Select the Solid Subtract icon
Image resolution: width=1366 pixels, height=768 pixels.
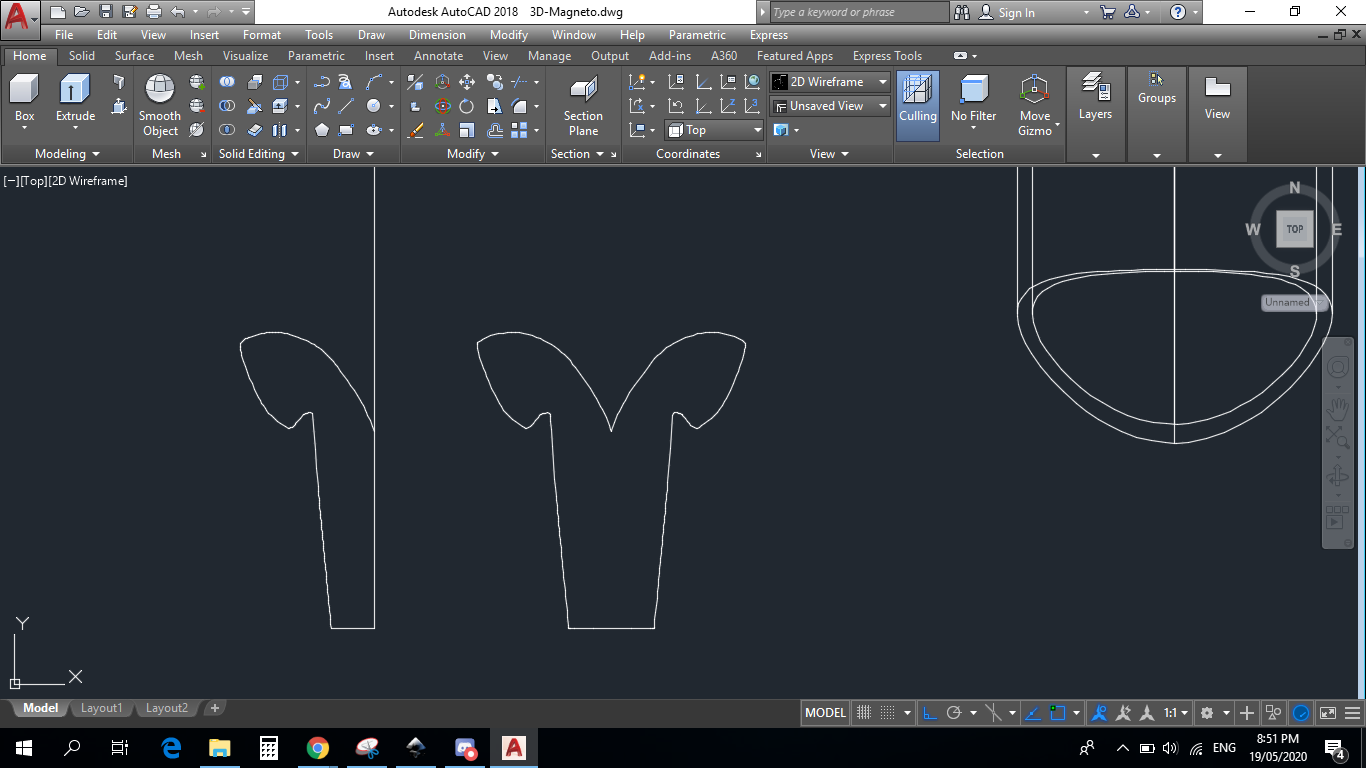[x=228, y=106]
